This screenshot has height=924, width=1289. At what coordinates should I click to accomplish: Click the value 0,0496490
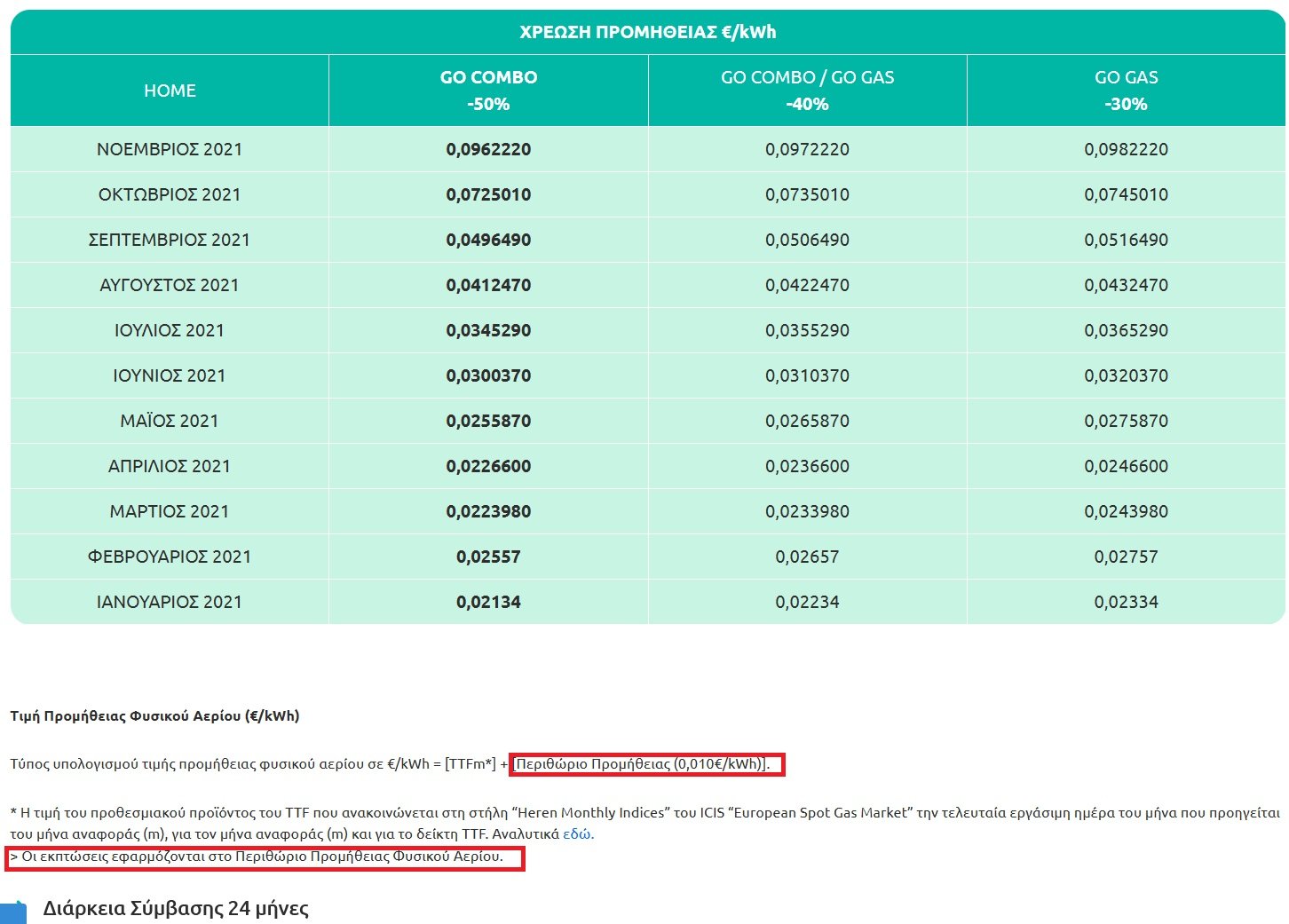pos(488,240)
